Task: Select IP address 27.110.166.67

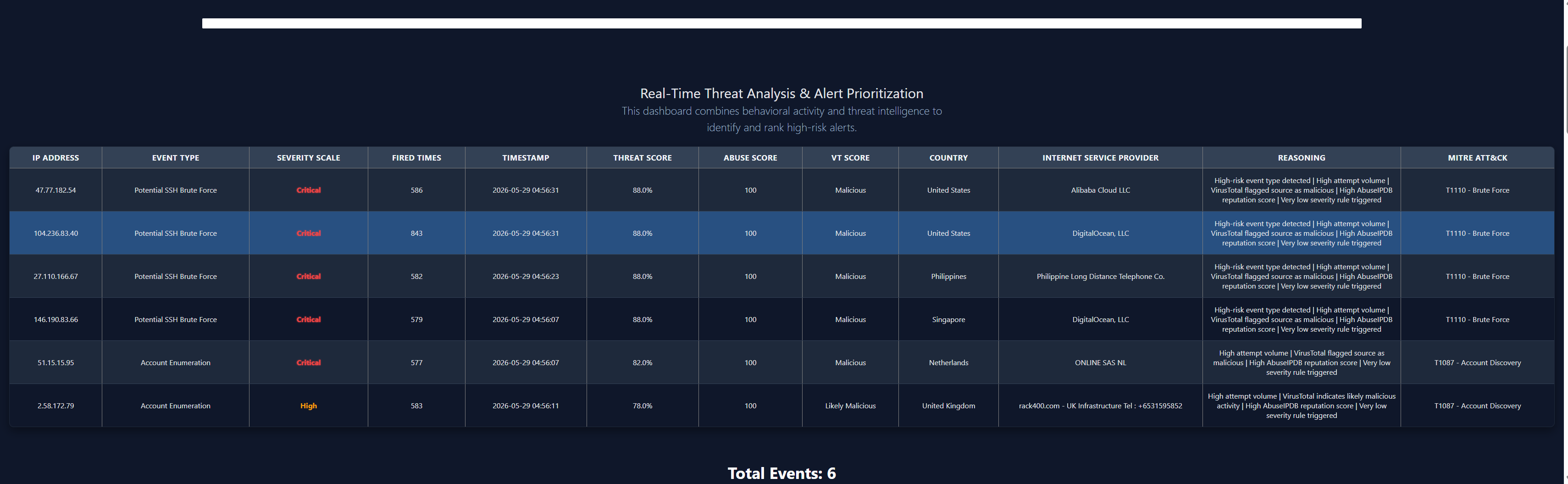Action: point(55,276)
